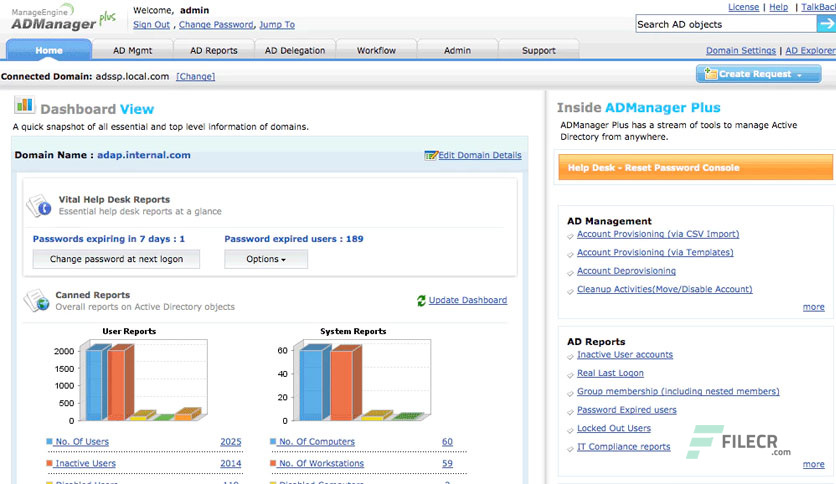
Task: Open Account Provisioning (via CSV Import)
Action: click(x=658, y=234)
